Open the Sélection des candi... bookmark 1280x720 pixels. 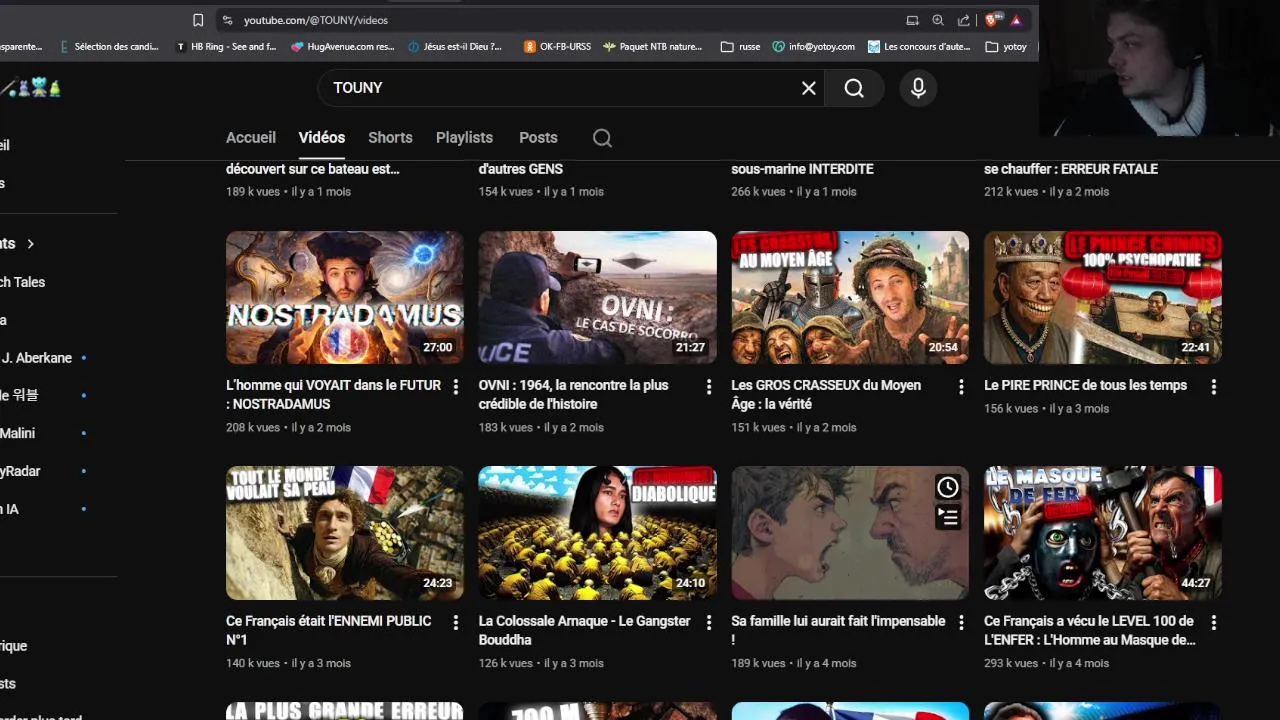tap(109, 46)
